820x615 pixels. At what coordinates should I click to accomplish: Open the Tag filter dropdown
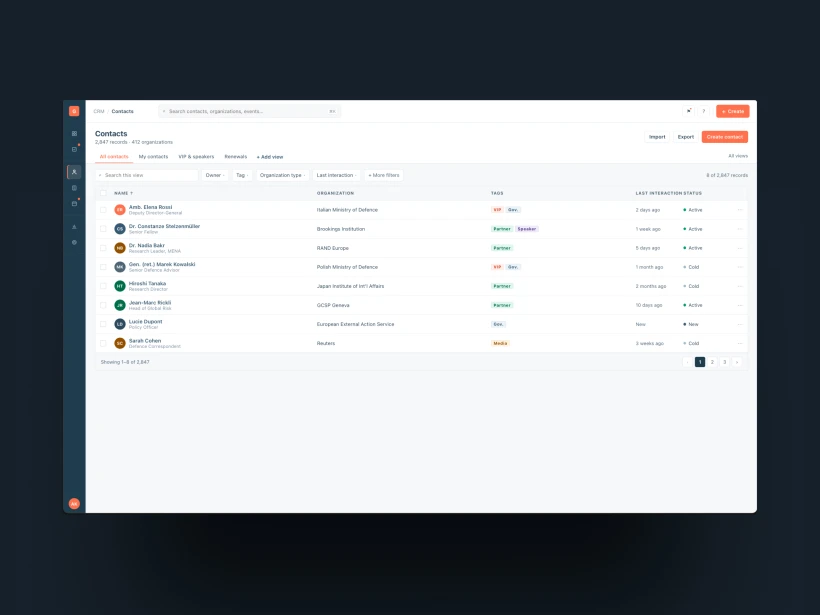coord(242,175)
